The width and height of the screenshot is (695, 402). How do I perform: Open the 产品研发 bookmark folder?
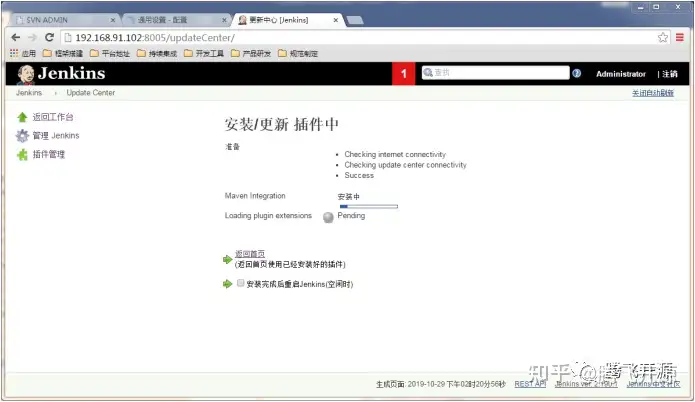click(x=250, y=53)
